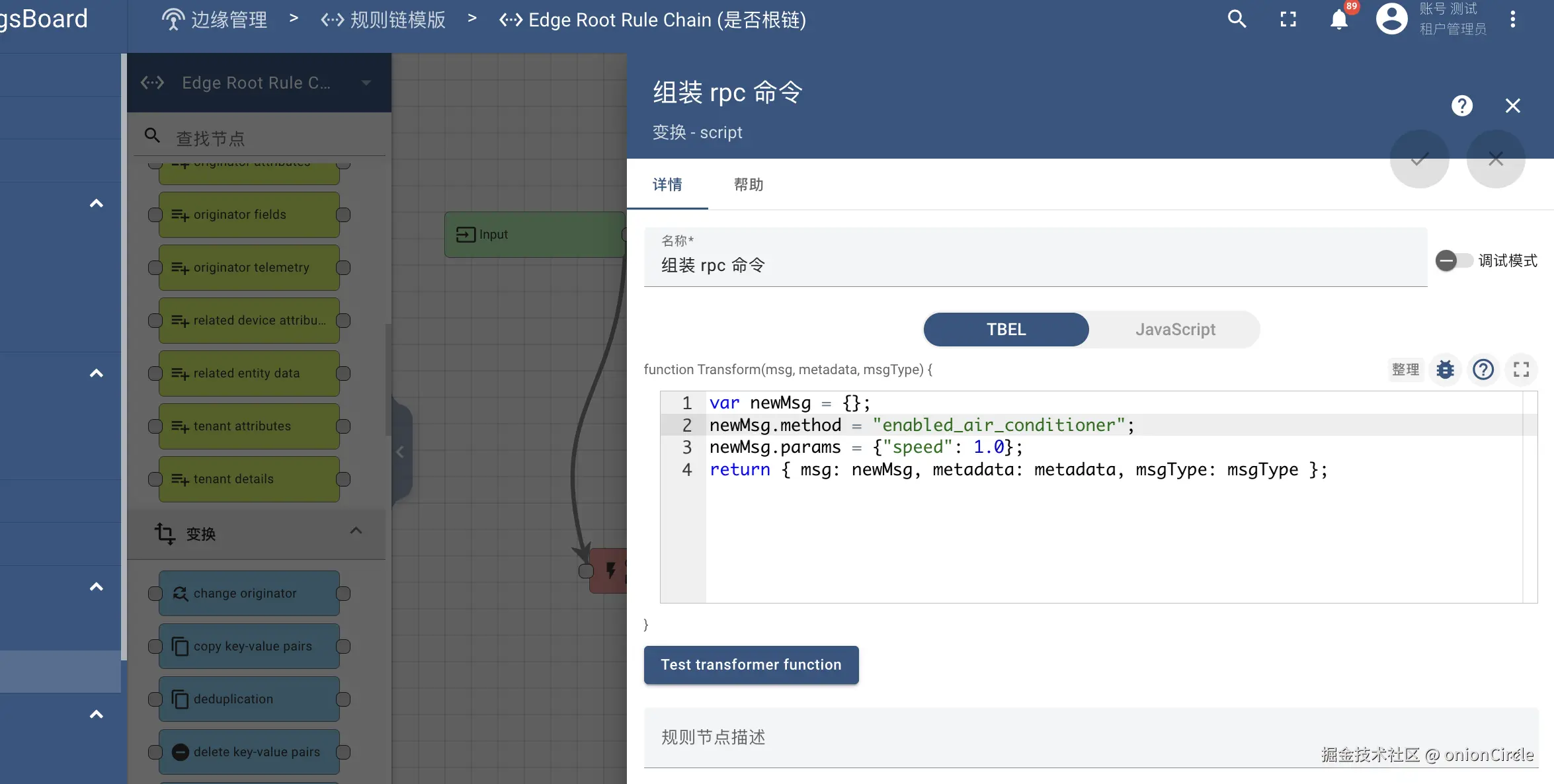This screenshot has width=1554, height=784.
Task: Open script help circle icon beside bug icon
Action: tap(1483, 370)
